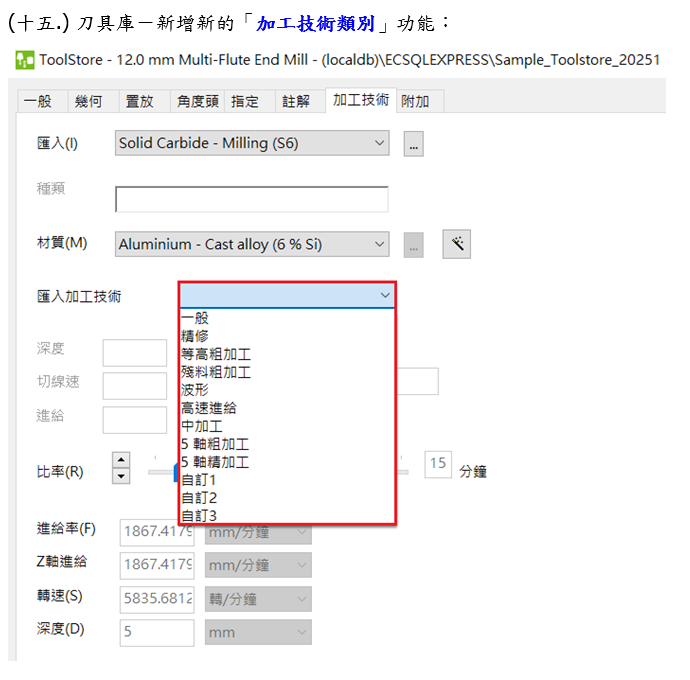Click the 深度(D) value field
Image resolution: width=690 pixels, height=680 pixels.
pos(157,632)
